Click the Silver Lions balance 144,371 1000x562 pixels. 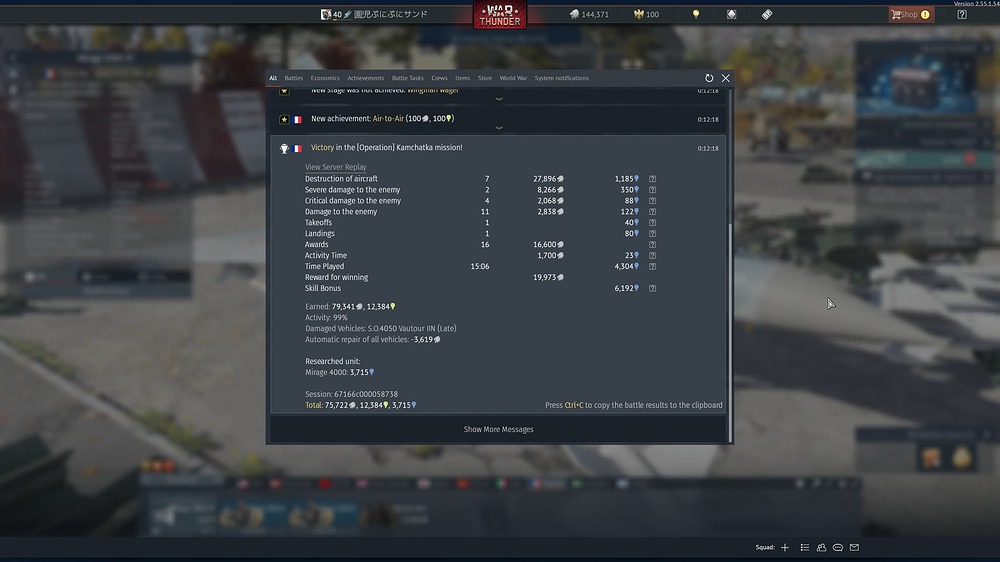[589, 14]
